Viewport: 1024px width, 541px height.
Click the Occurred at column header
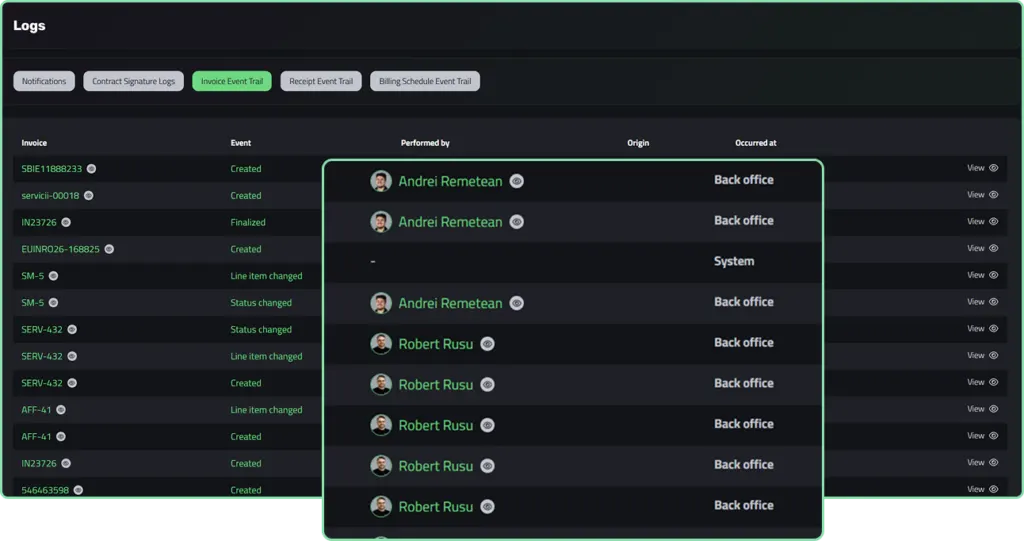pyautogui.click(x=756, y=142)
